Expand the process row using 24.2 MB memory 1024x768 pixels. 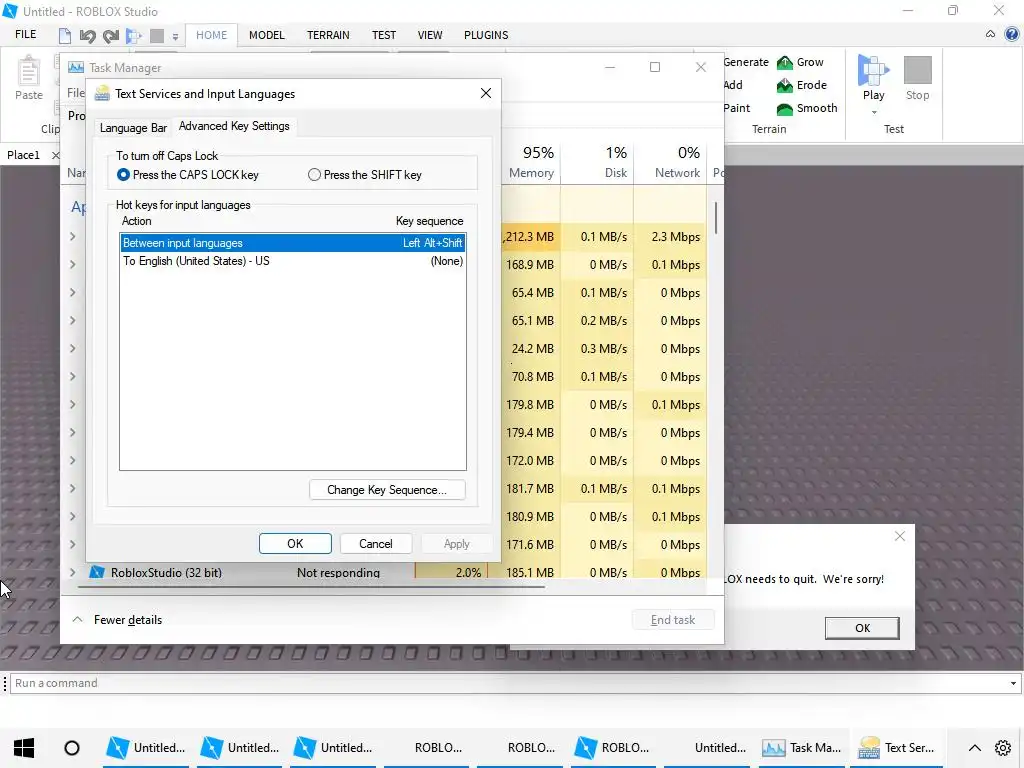72,349
